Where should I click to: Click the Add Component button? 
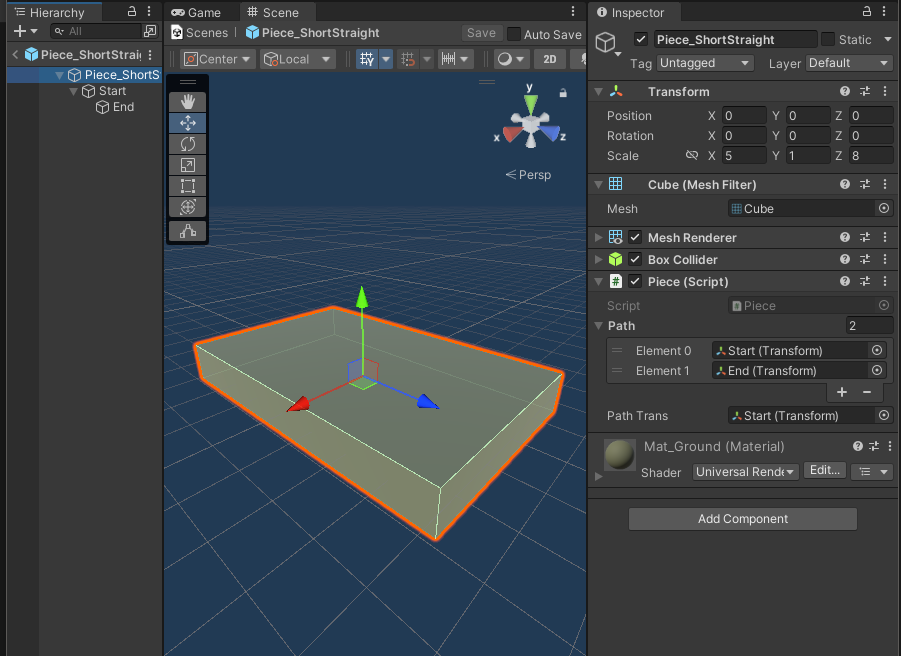[742, 519]
